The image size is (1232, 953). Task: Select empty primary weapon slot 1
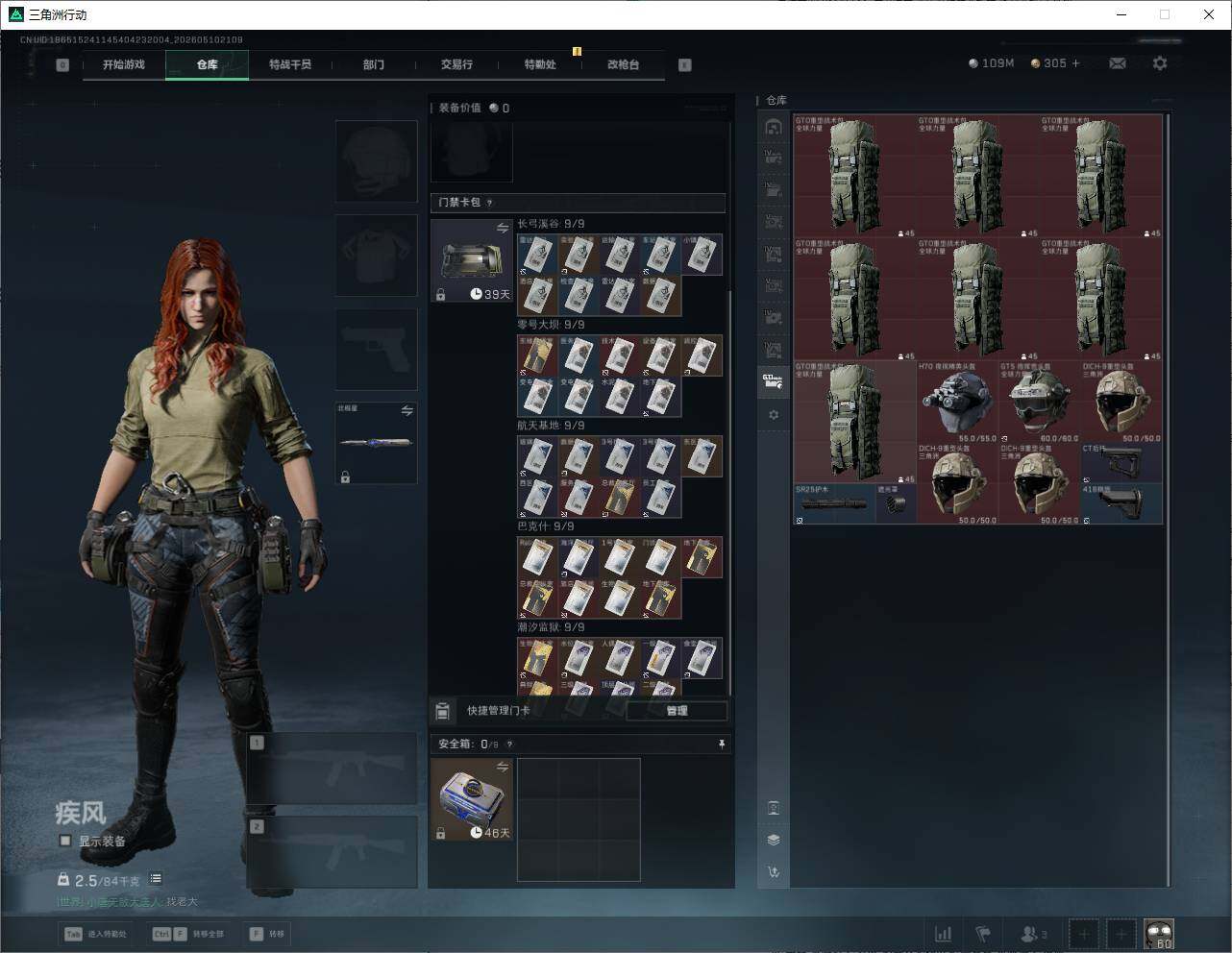(332, 768)
